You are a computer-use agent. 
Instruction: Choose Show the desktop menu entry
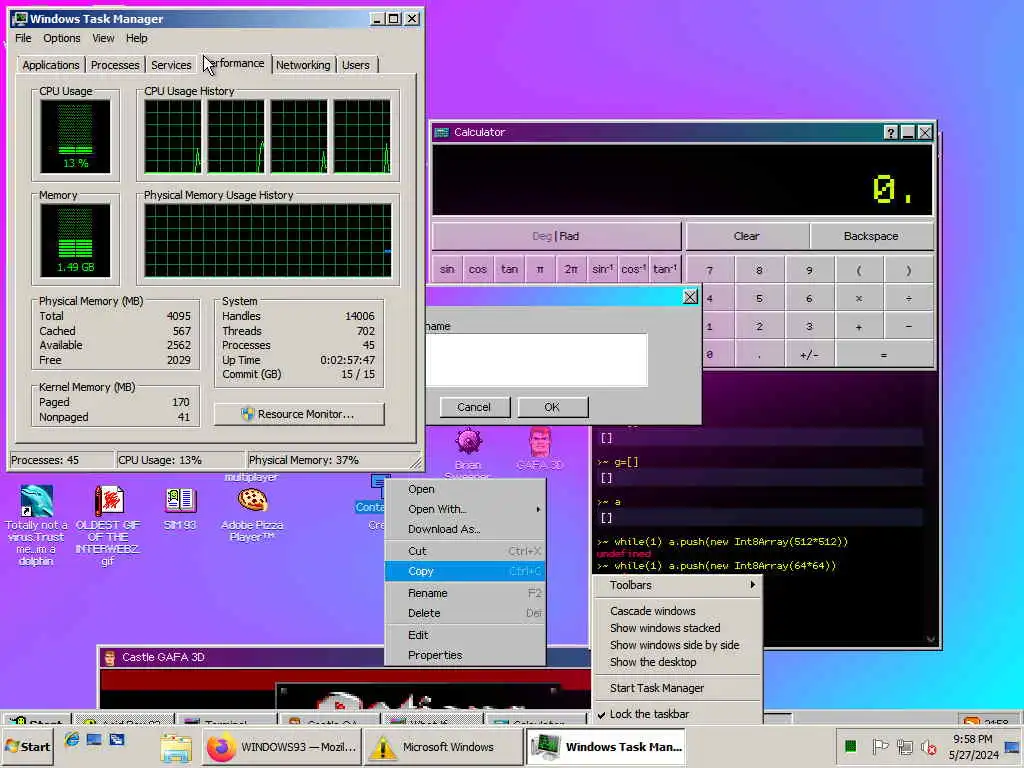click(678, 662)
